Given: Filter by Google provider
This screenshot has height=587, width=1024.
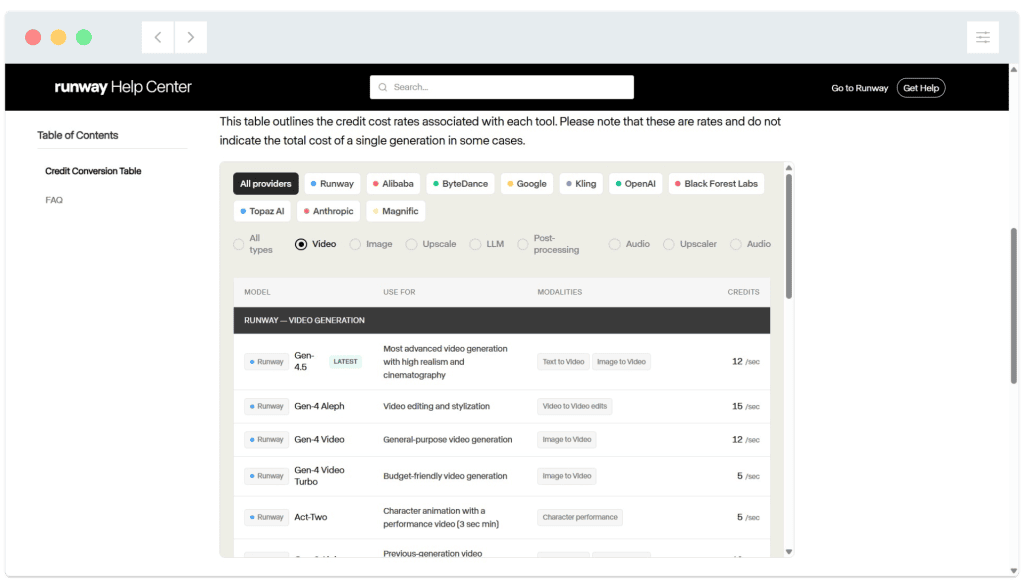Looking at the screenshot, I should [527, 183].
